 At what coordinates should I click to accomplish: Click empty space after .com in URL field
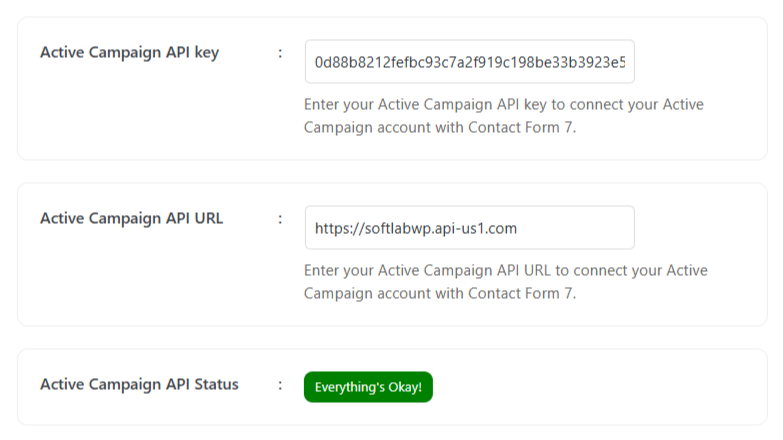pyautogui.click(x=574, y=228)
